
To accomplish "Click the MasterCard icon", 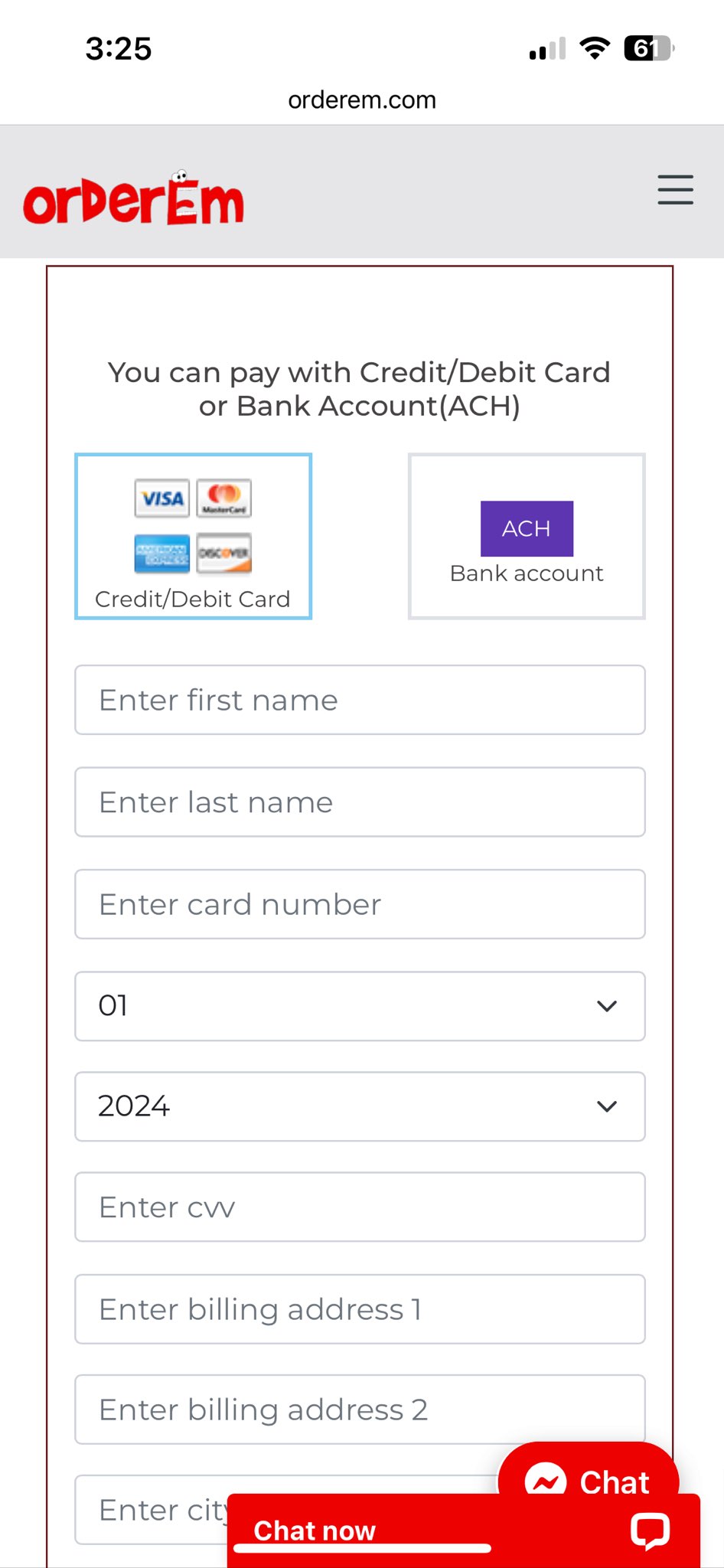I will 224,499.
